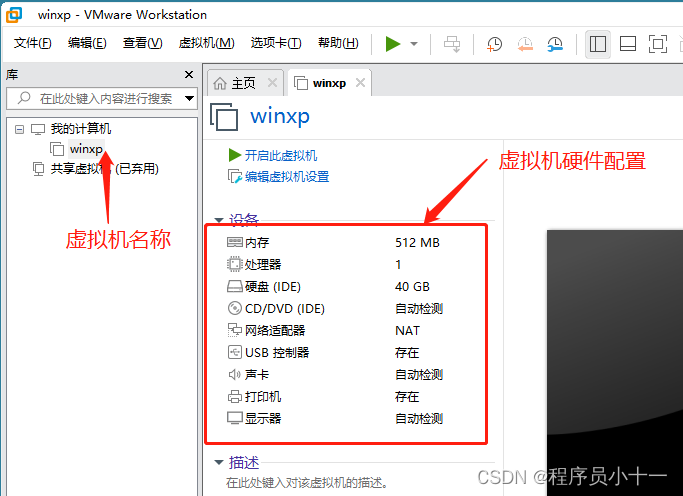Click the speaker icon beside 声卡

point(234,374)
